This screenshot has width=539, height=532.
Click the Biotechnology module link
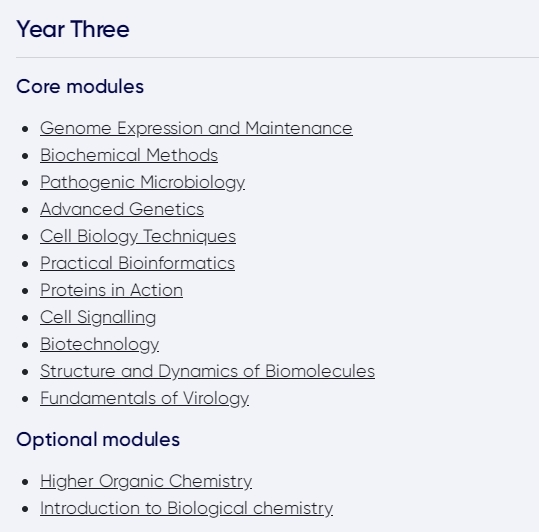(99, 344)
